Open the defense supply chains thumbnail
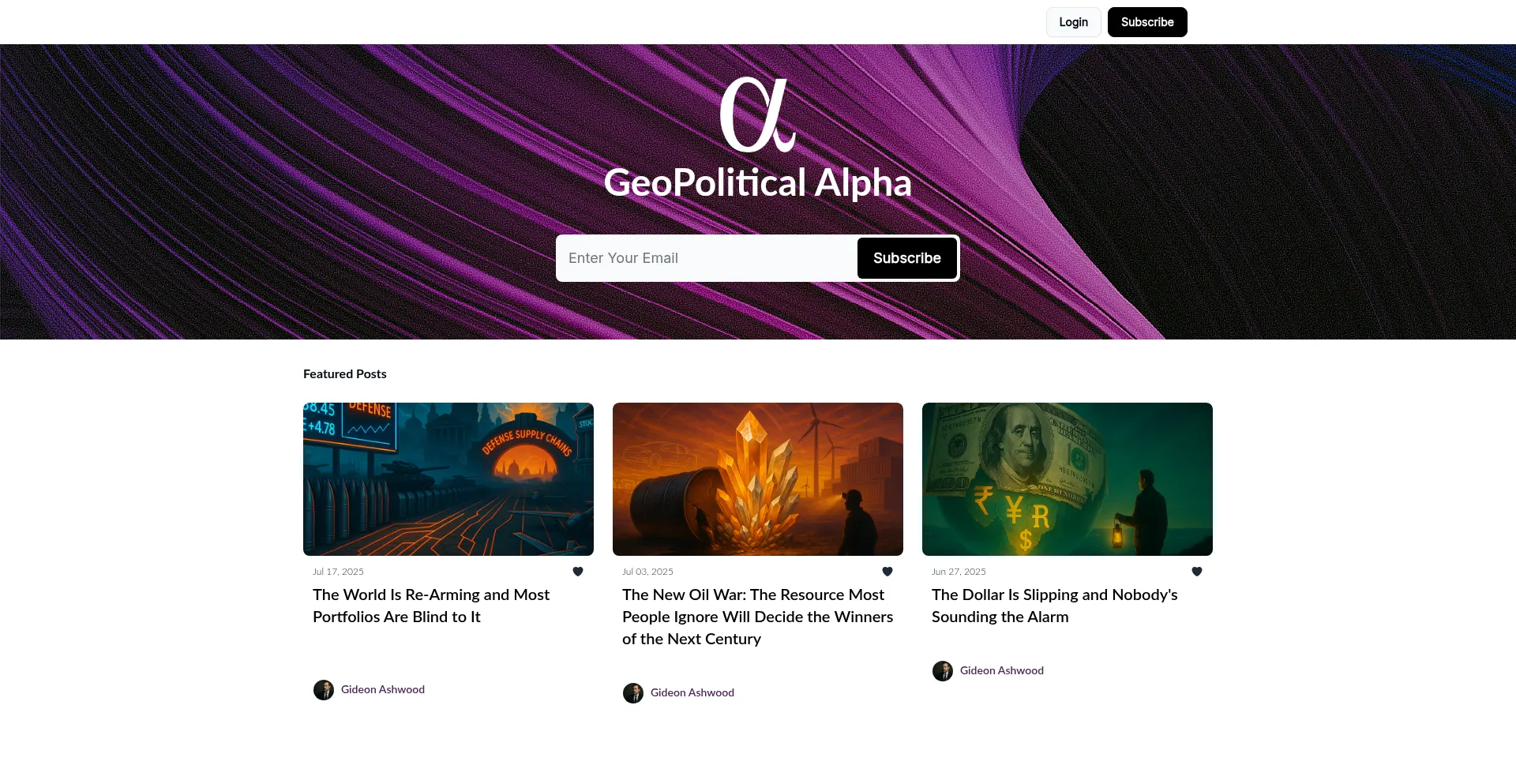1516x784 pixels. tap(448, 479)
